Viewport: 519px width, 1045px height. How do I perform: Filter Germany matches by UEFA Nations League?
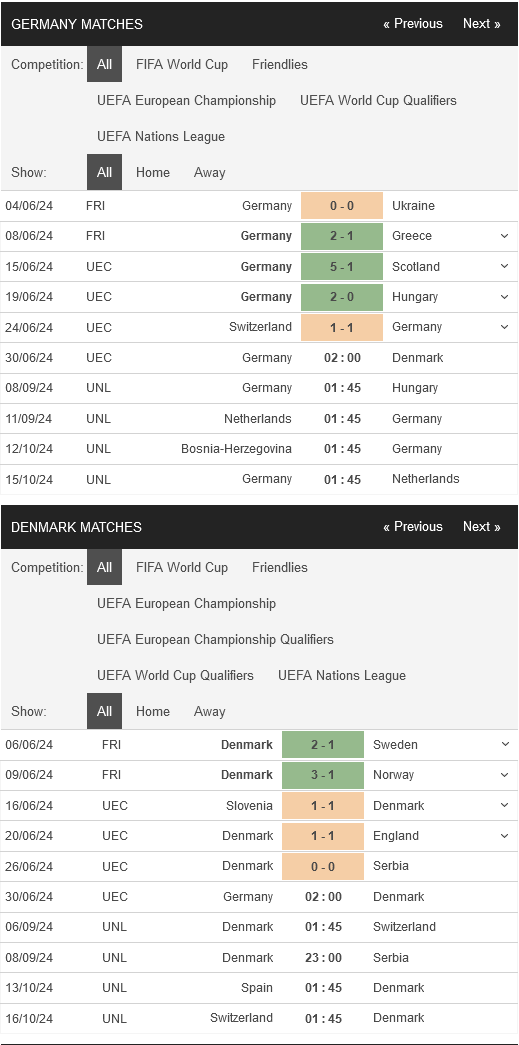point(161,137)
